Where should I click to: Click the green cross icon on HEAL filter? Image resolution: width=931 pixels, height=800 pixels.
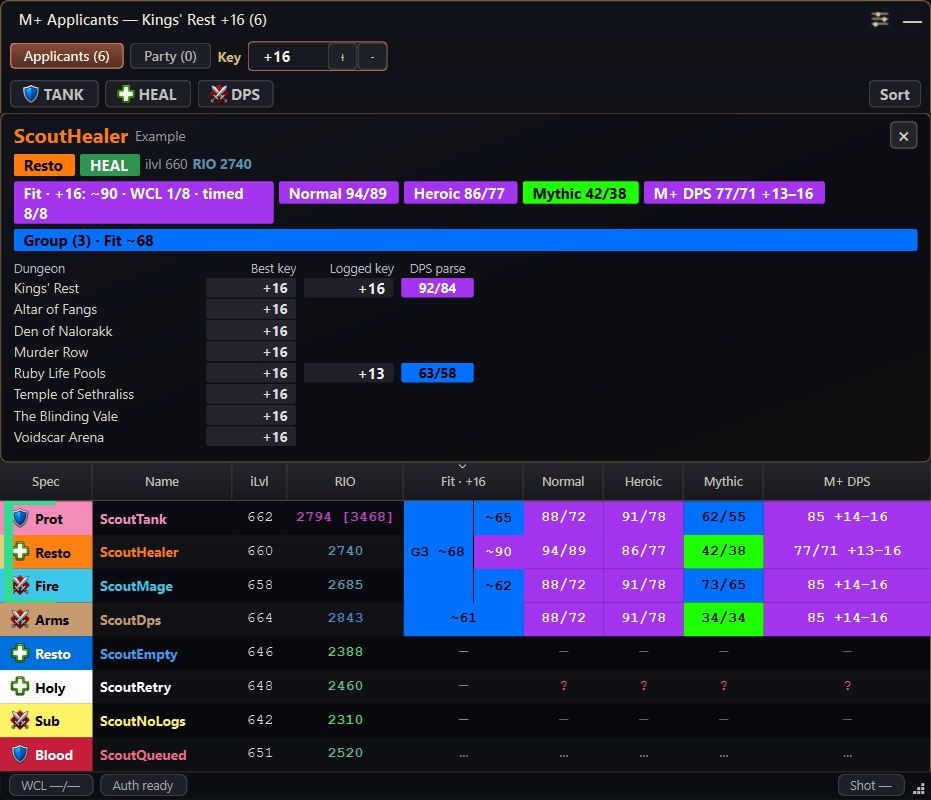click(125, 94)
